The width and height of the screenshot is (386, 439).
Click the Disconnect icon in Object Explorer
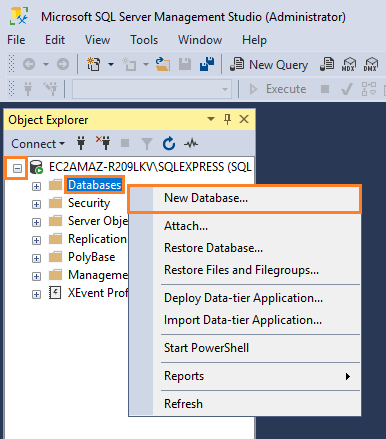[103, 143]
